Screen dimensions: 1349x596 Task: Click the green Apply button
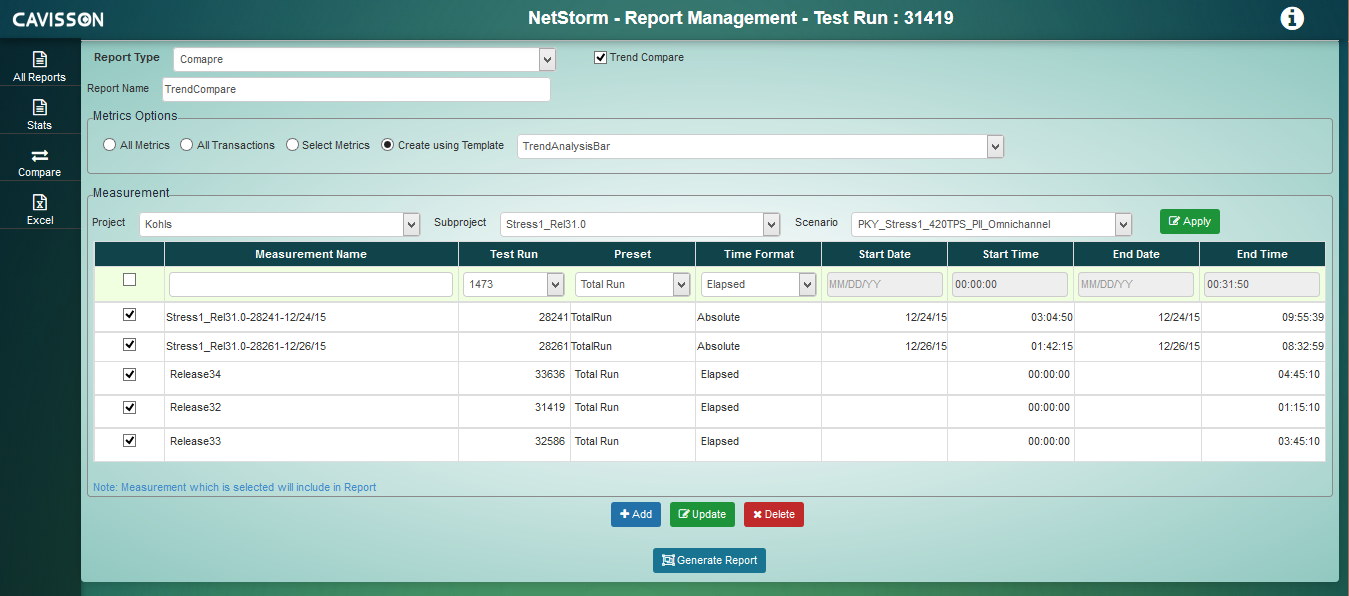point(1190,221)
